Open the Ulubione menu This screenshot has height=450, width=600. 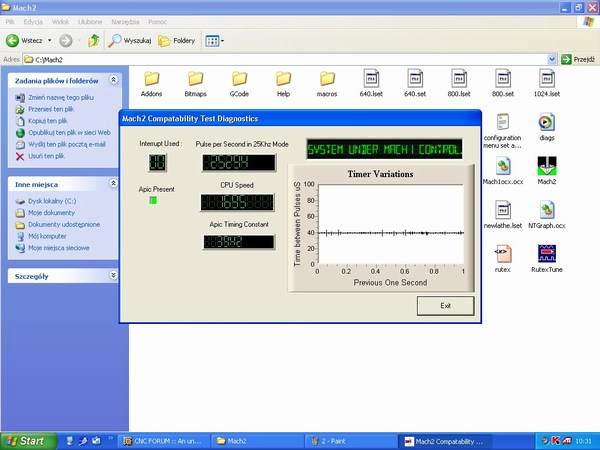pyautogui.click(x=90, y=22)
